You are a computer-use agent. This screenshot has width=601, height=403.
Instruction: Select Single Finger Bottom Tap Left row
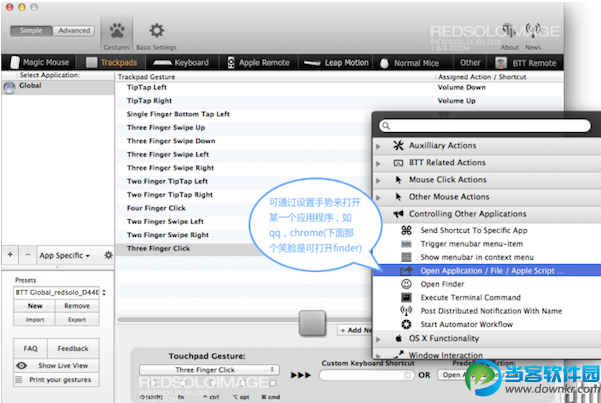tap(244, 114)
